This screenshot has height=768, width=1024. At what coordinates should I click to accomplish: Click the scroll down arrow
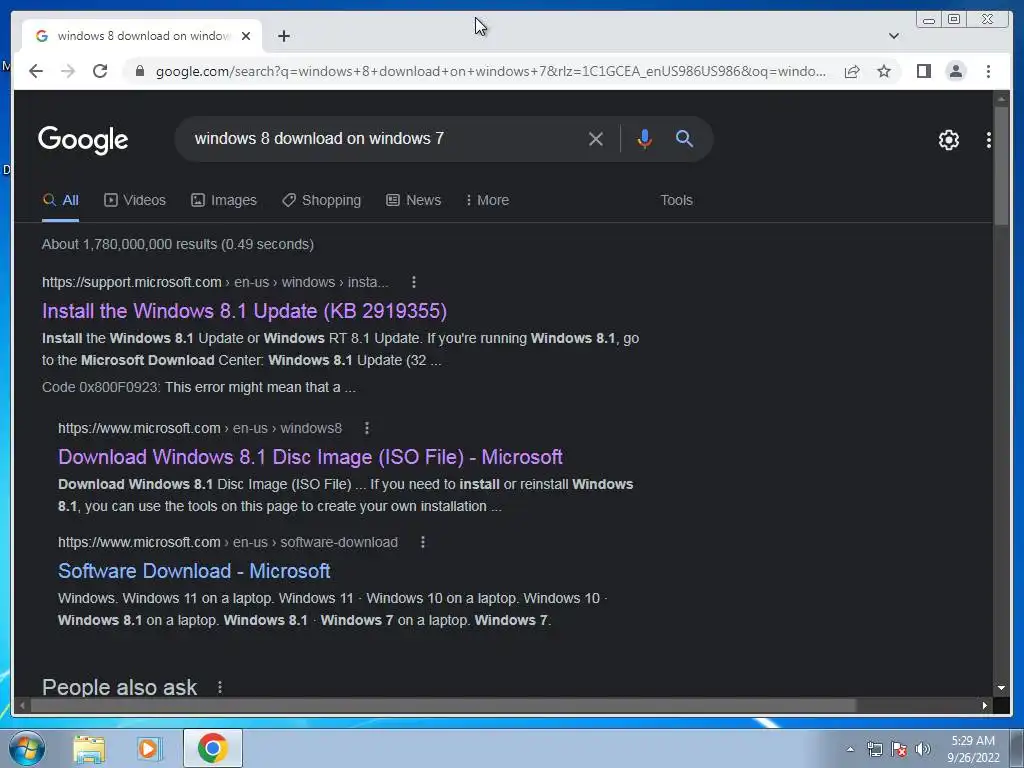(x=1000, y=688)
